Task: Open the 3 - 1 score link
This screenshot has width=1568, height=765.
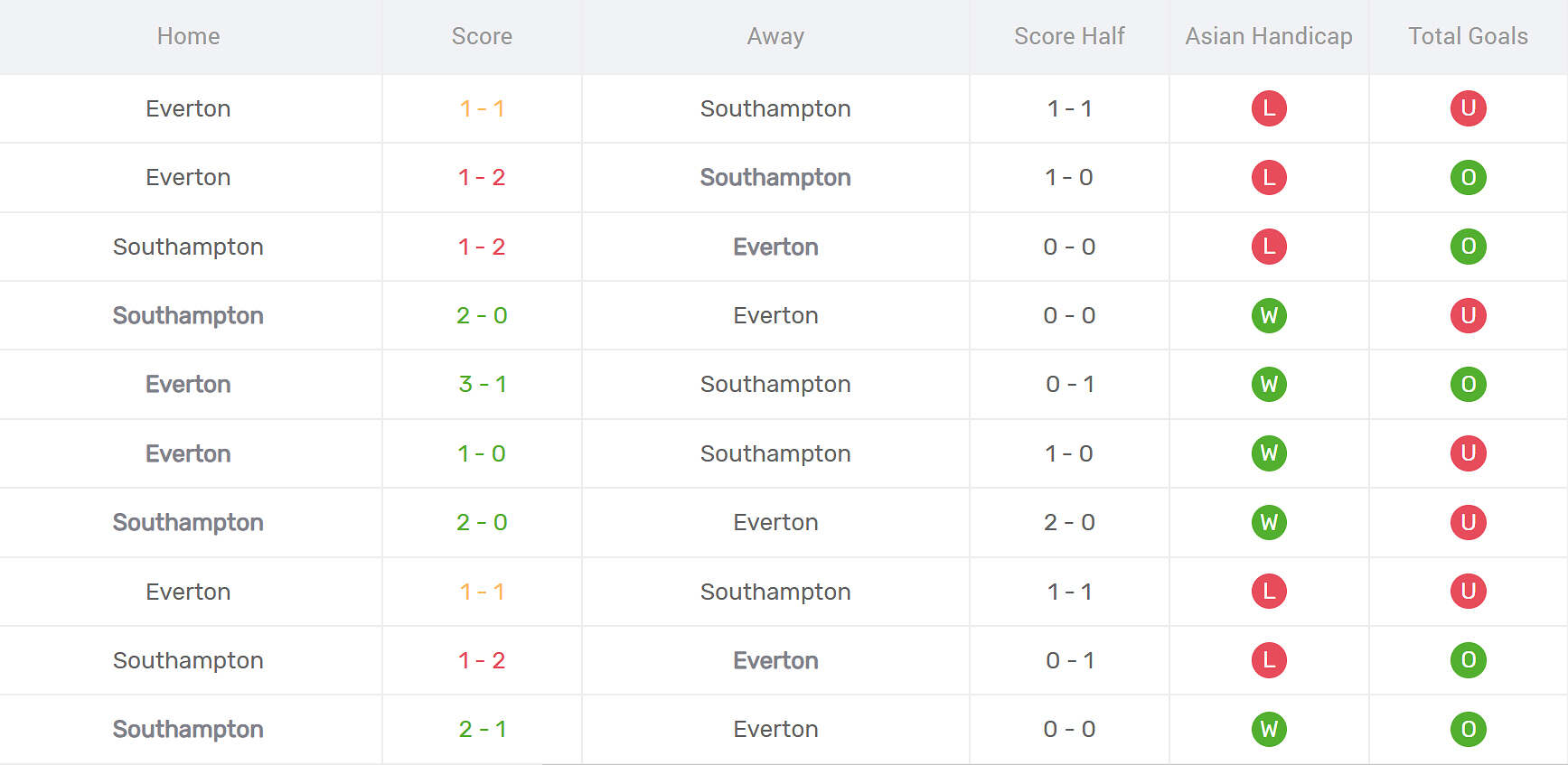Action: click(x=482, y=384)
